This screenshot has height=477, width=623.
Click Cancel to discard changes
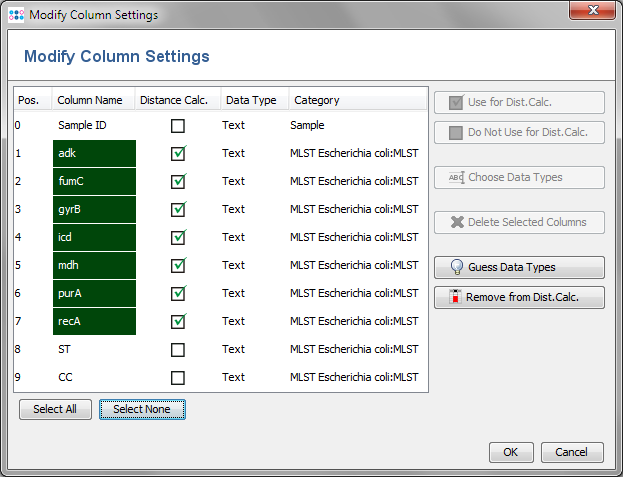(x=572, y=452)
